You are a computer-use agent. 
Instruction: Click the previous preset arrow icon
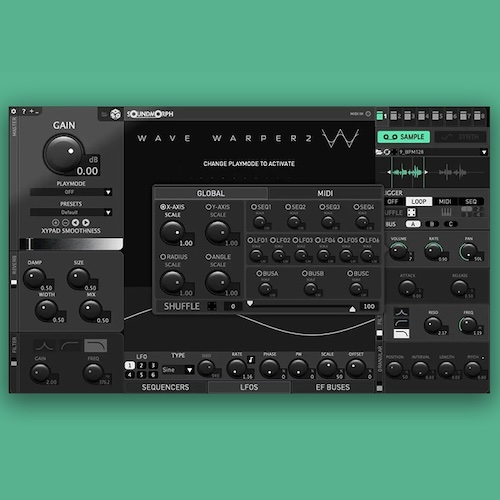76,222
